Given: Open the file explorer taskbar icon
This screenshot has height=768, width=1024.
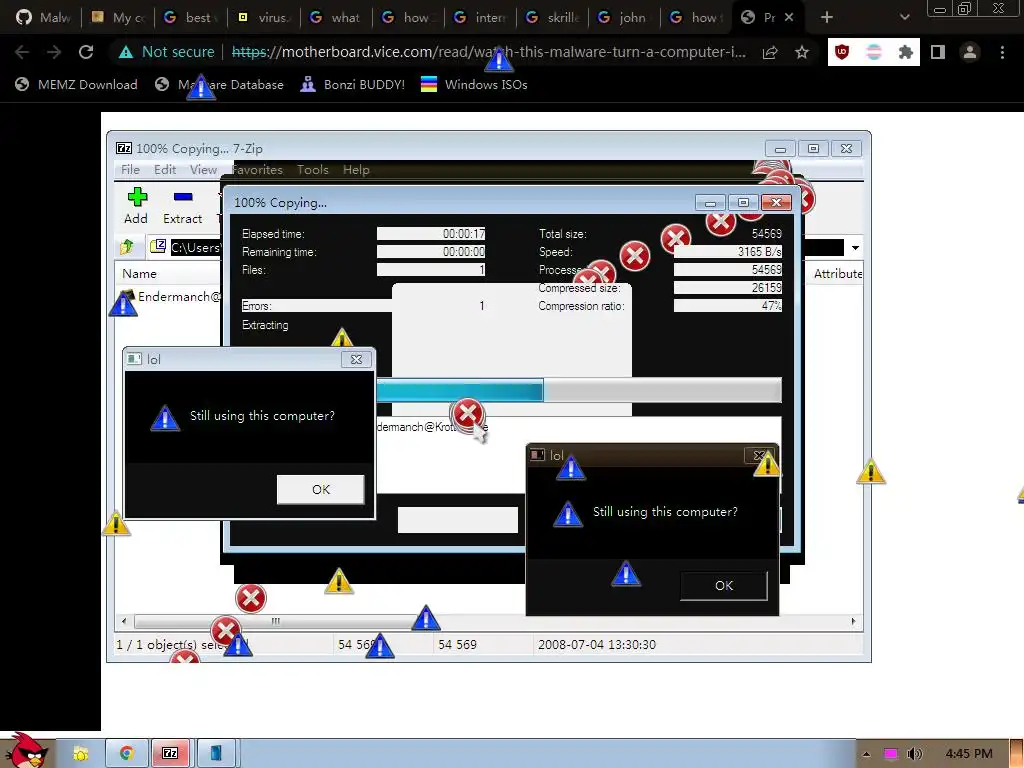Looking at the screenshot, I should [x=80, y=754].
